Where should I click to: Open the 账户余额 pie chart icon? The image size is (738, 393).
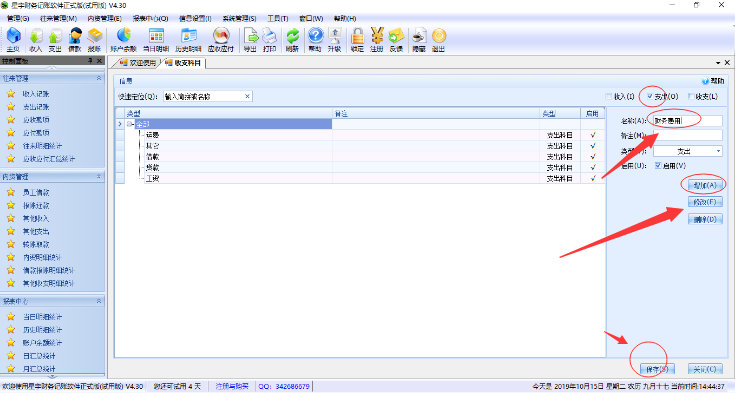point(123,39)
